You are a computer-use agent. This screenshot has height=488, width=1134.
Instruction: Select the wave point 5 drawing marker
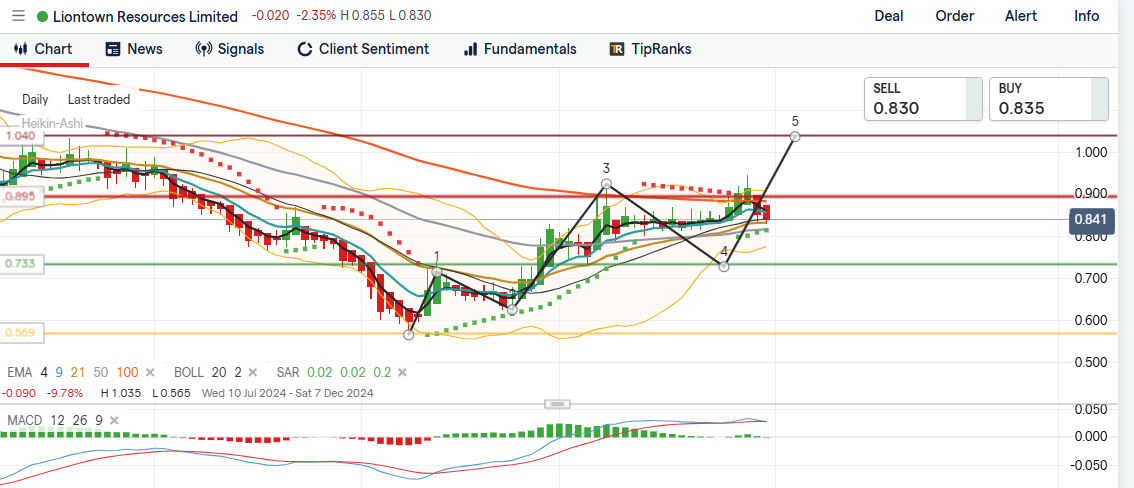pos(795,136)
